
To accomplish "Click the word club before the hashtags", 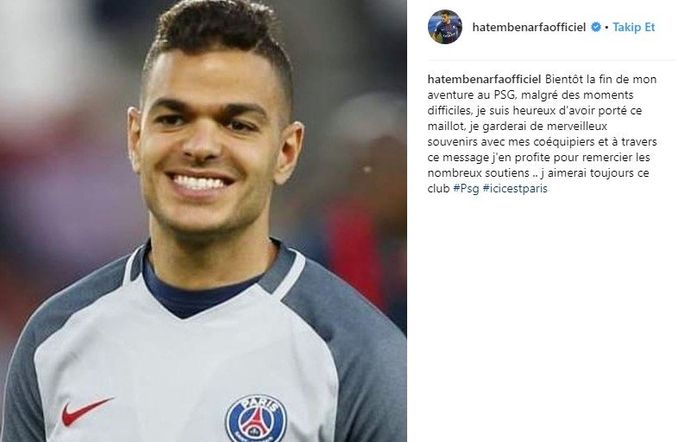I will tap(438, 189).
